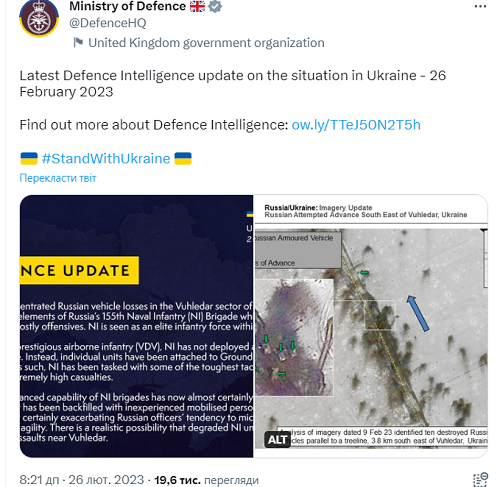Screen dimensions: 500x487
Task: Open the three-dot more options menu
Action: pyautogui.click(x=480, y=6)
